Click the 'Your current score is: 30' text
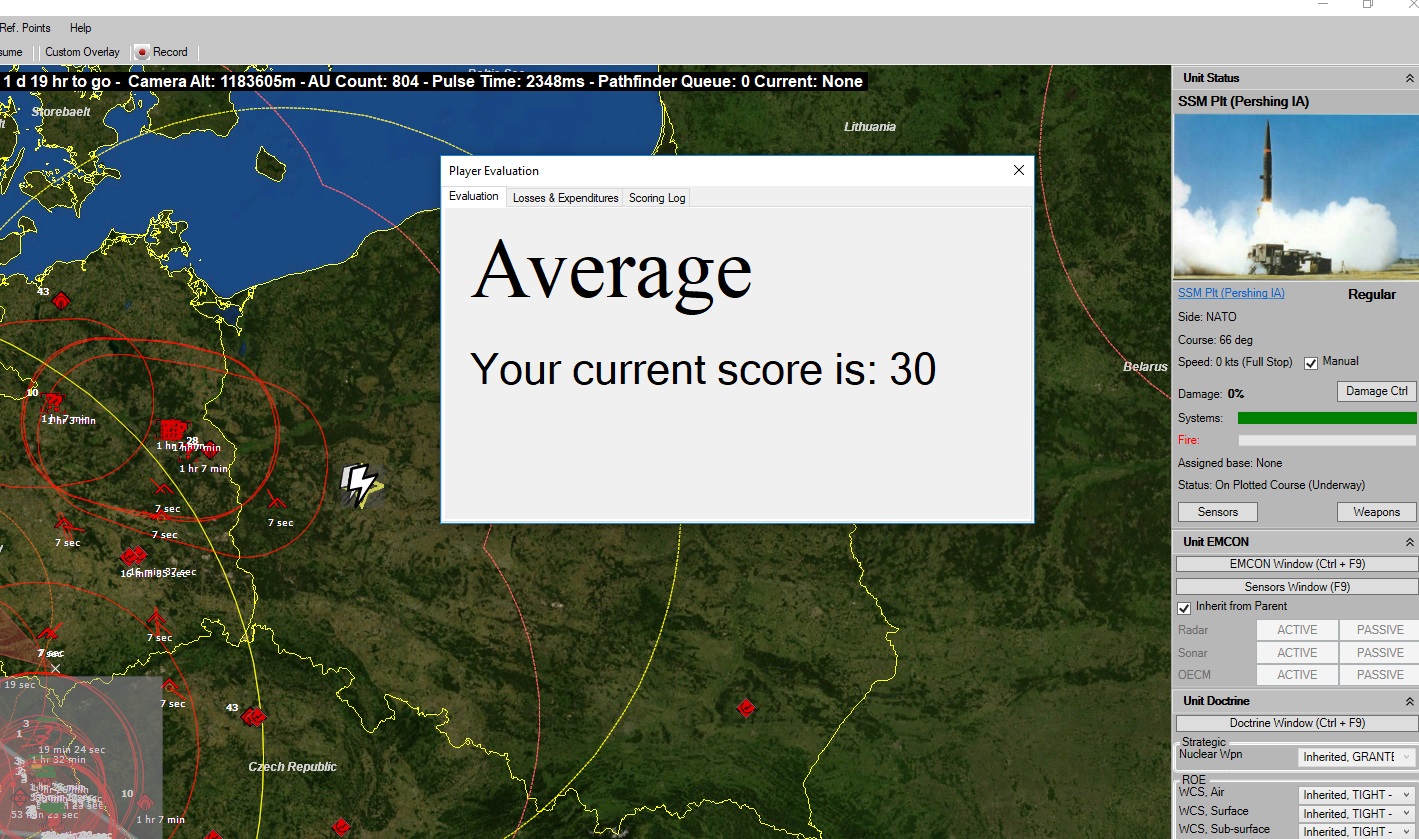1419x839 pixels. point(703,369)
